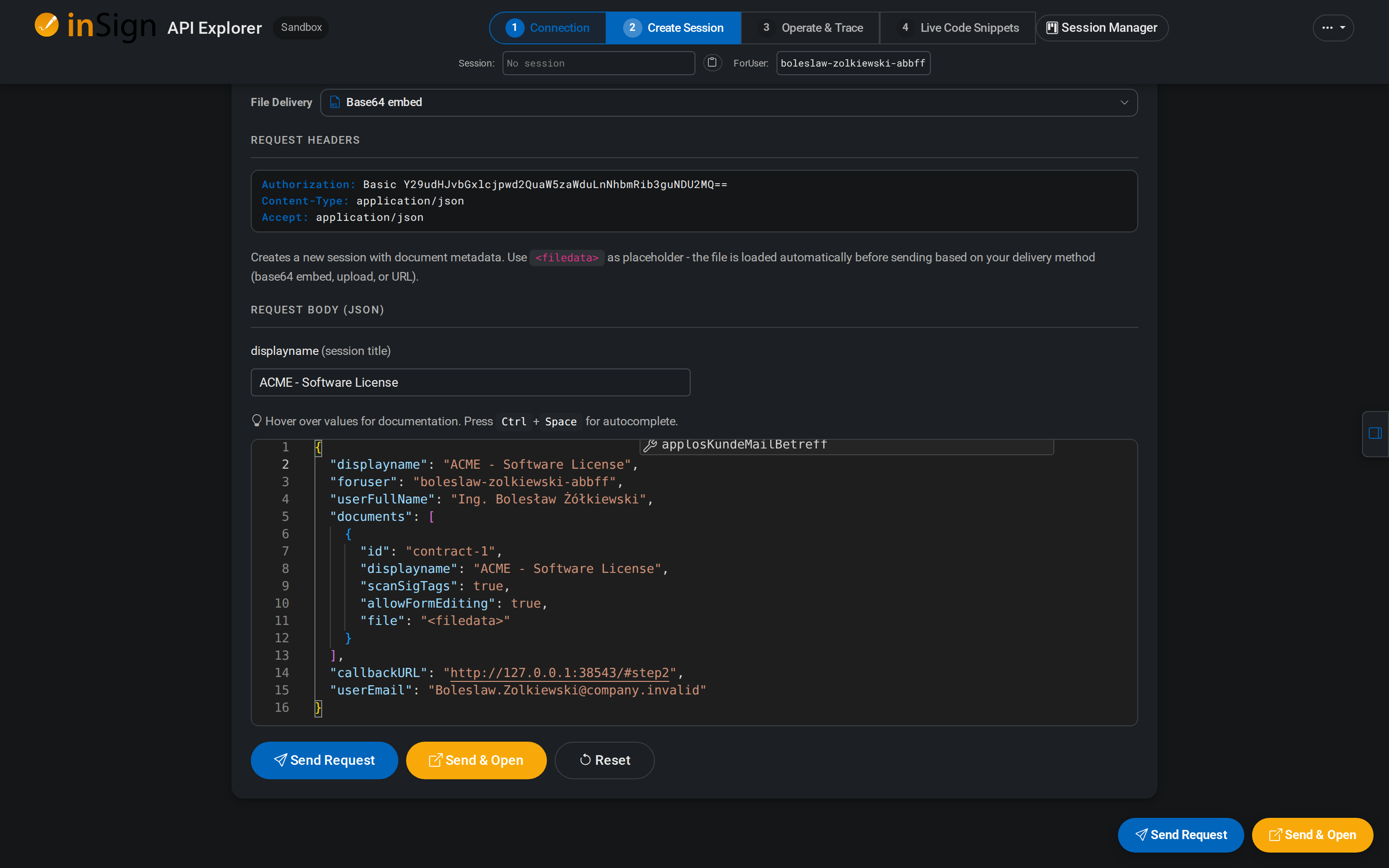Expand the blue side panel icon on right edge
This screenshot has height=868, width=1389.
tap(1375, 434)
